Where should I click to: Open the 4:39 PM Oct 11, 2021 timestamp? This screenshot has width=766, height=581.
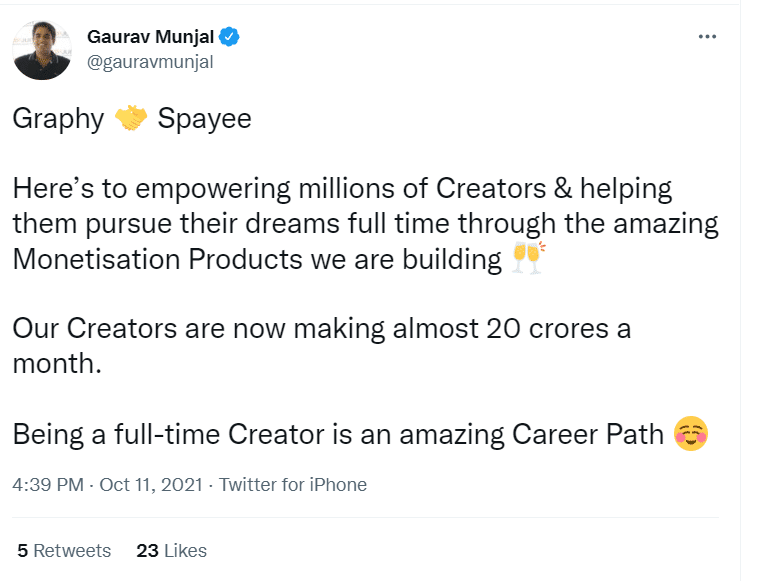point(106,485)
